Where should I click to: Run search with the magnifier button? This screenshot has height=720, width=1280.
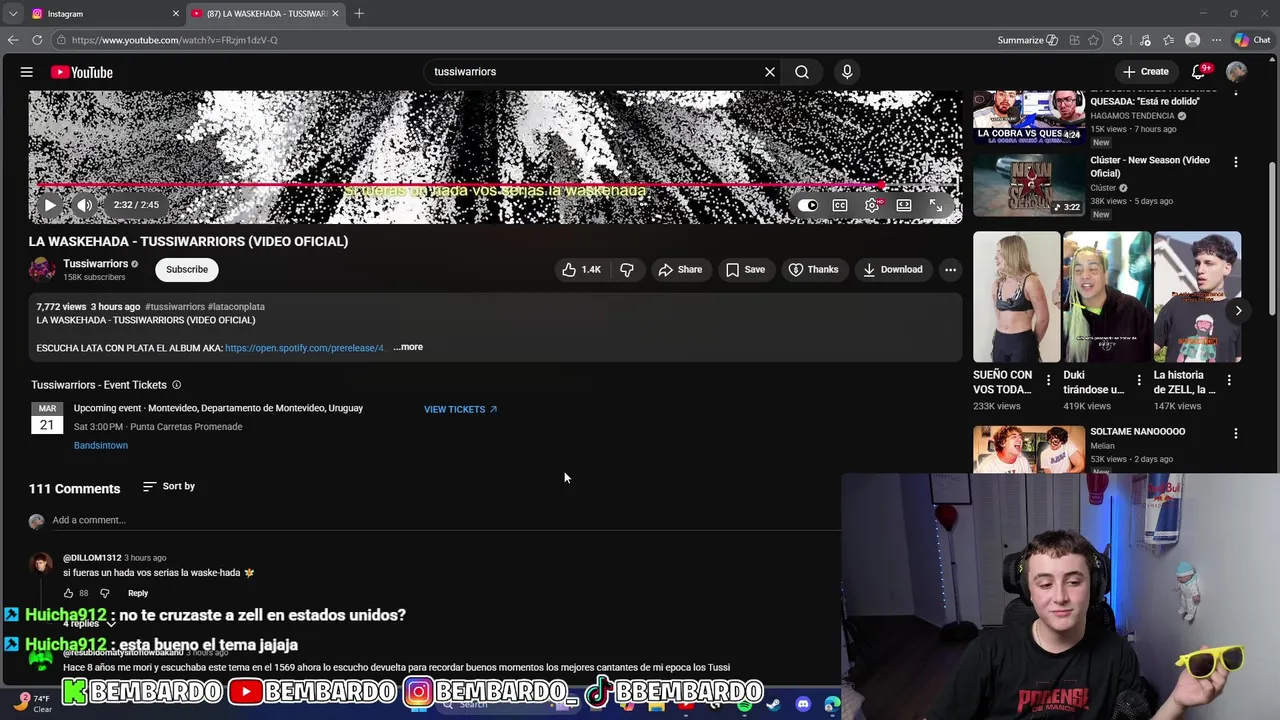point(802,72)
